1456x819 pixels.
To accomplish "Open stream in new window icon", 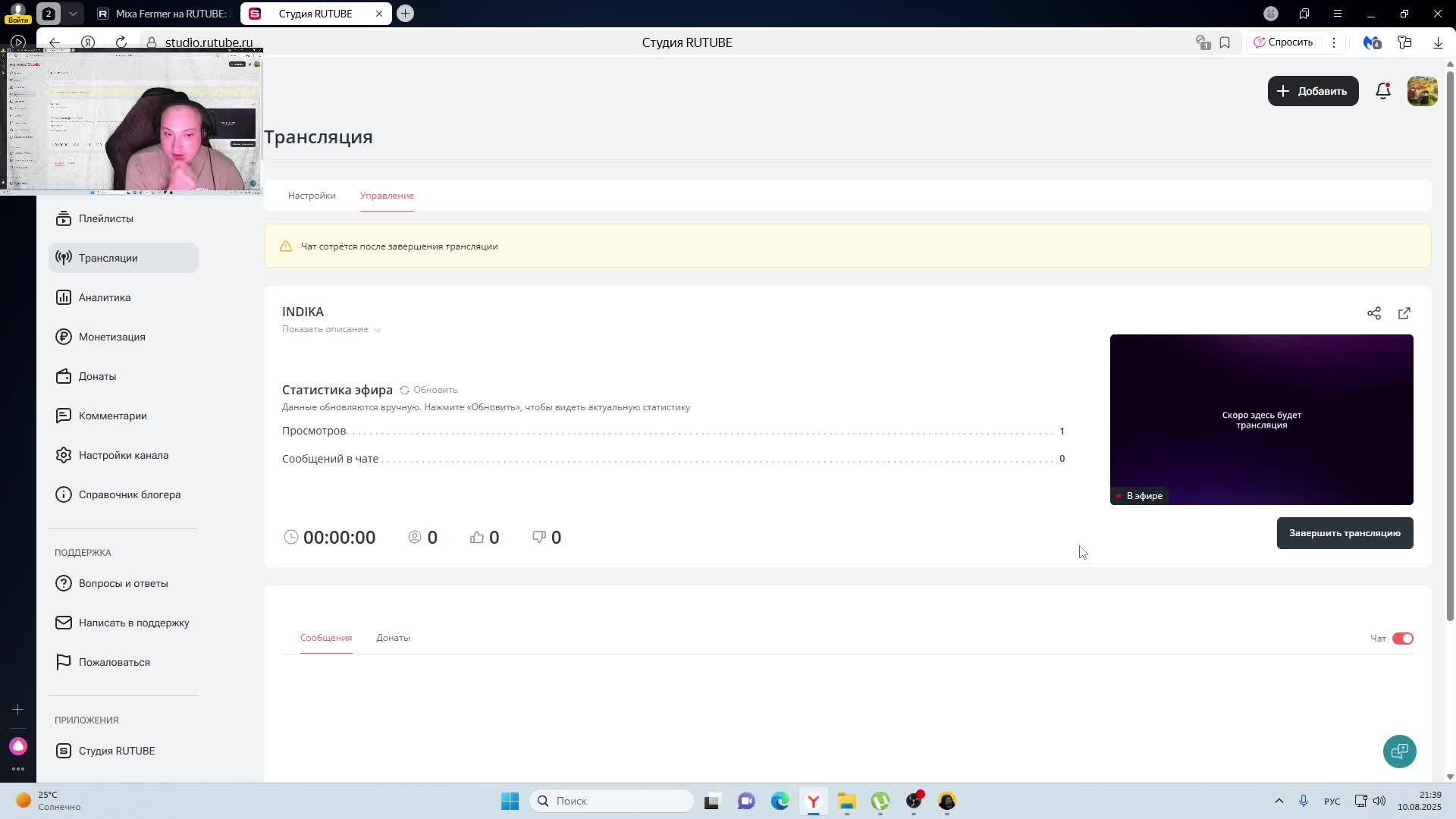I will tap(1404, 313).
